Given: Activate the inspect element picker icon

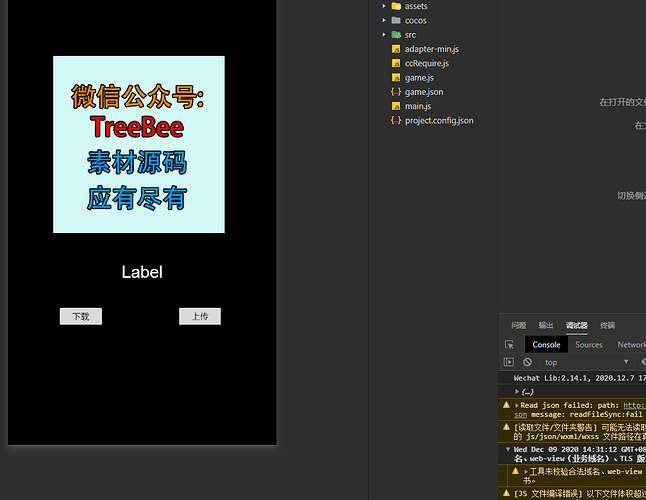Looking at the screenshot, I should point(509,344).
